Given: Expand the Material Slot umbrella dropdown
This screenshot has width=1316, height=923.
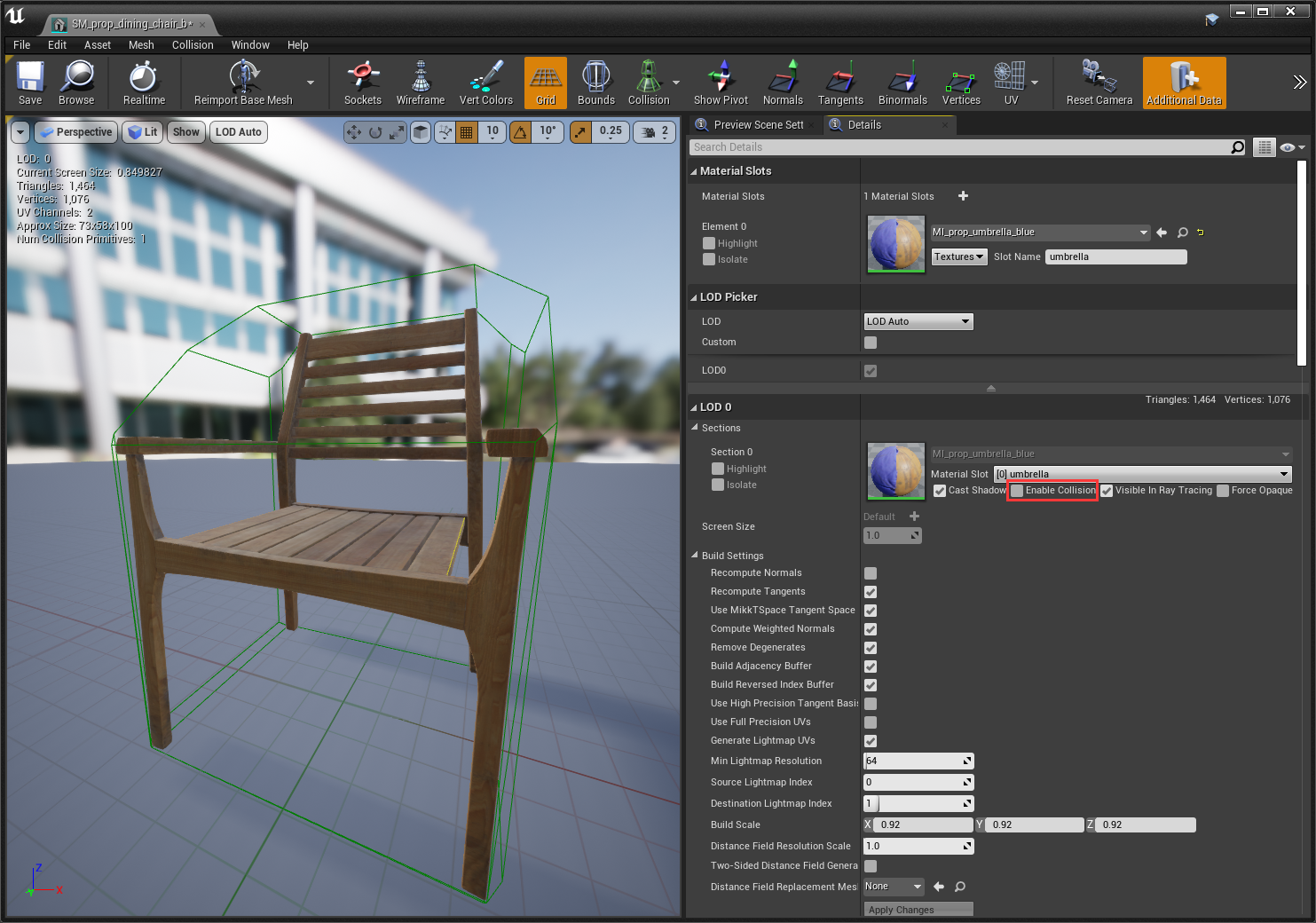Looking at the screenshot, I should pos(1142,474).
